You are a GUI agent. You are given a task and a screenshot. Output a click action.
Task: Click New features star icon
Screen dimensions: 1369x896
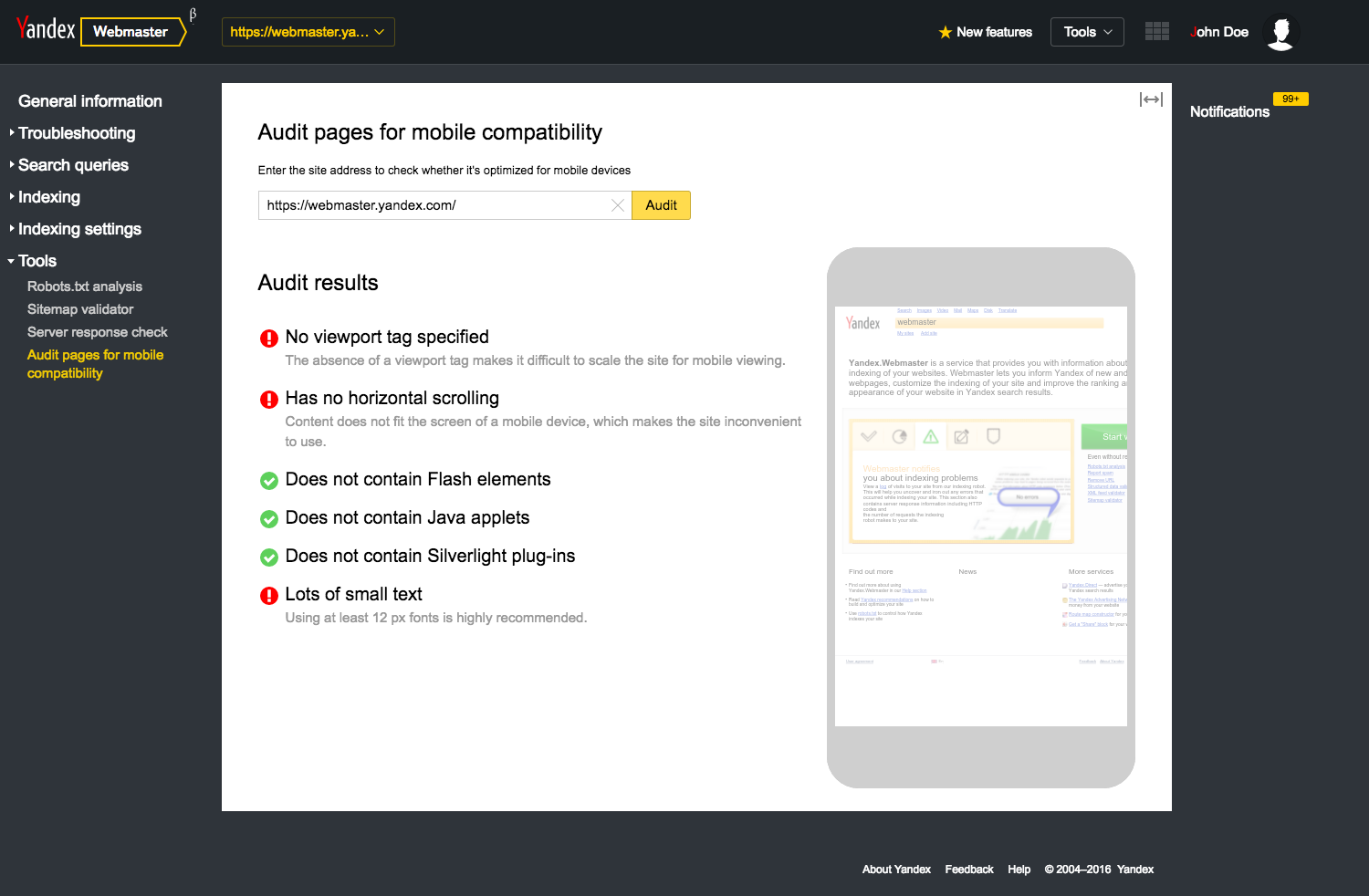click(x=945, y=32)
